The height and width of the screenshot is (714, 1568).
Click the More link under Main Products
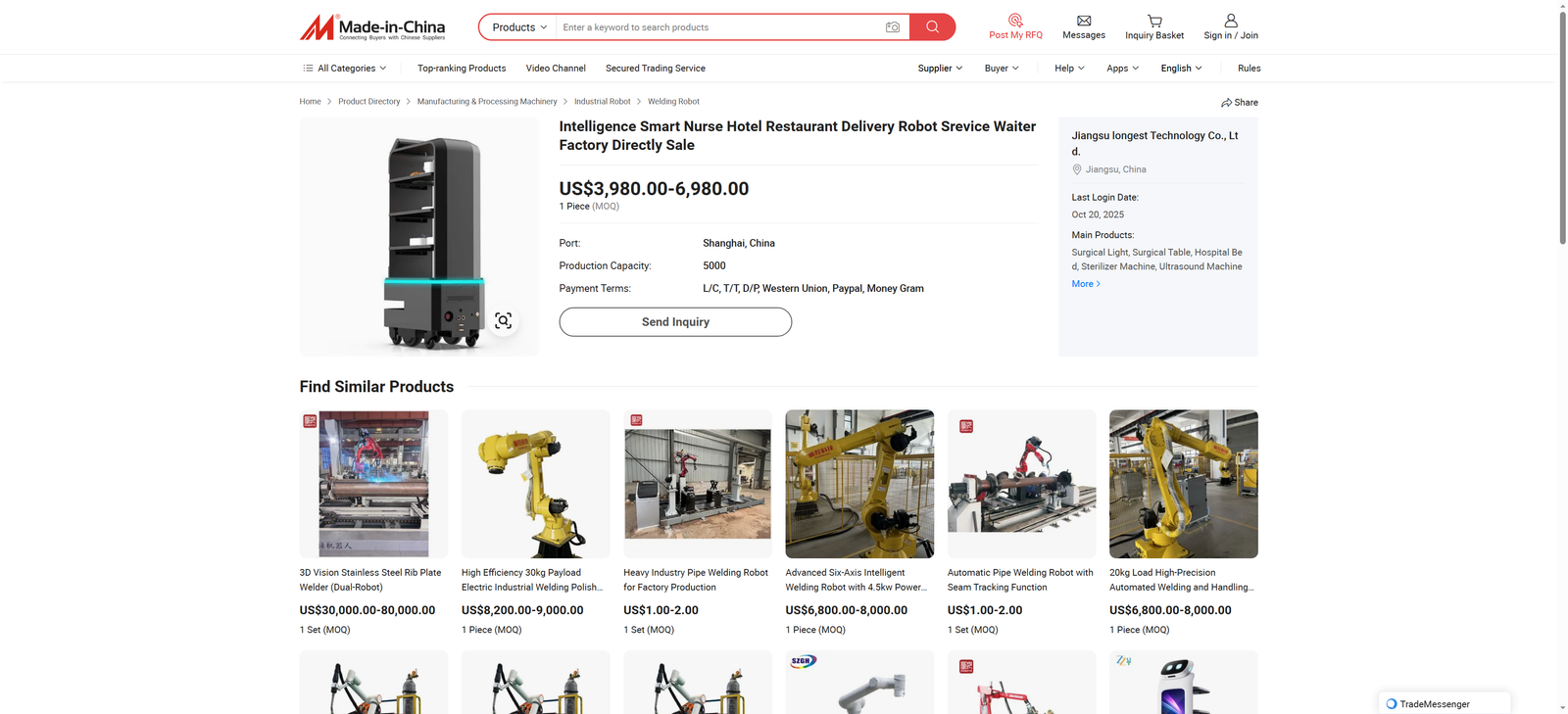tap(1085, 284)
